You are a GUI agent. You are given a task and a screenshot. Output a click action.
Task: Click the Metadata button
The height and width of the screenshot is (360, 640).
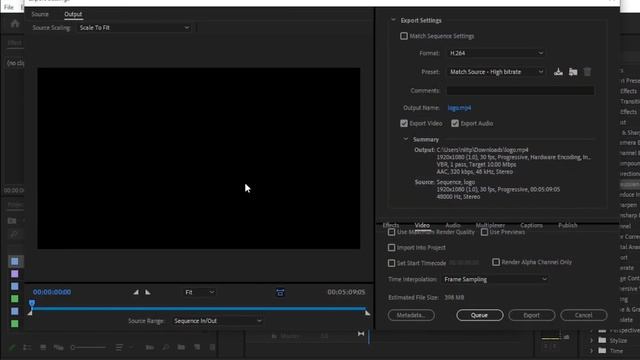point(411,315)
